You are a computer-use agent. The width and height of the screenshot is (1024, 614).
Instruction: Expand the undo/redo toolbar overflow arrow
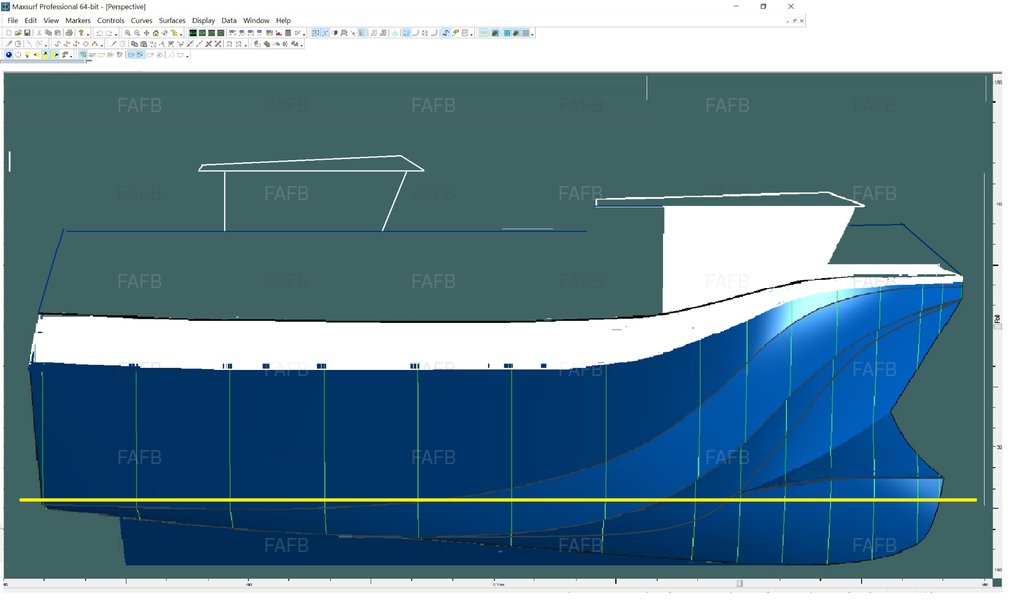point(116,35)
